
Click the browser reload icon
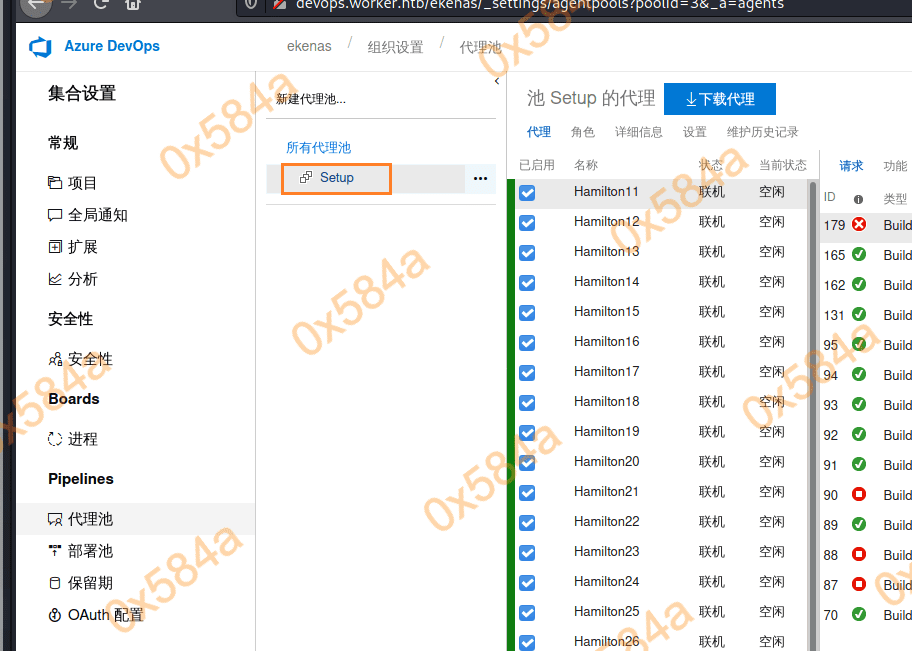(x=101, y=4)
